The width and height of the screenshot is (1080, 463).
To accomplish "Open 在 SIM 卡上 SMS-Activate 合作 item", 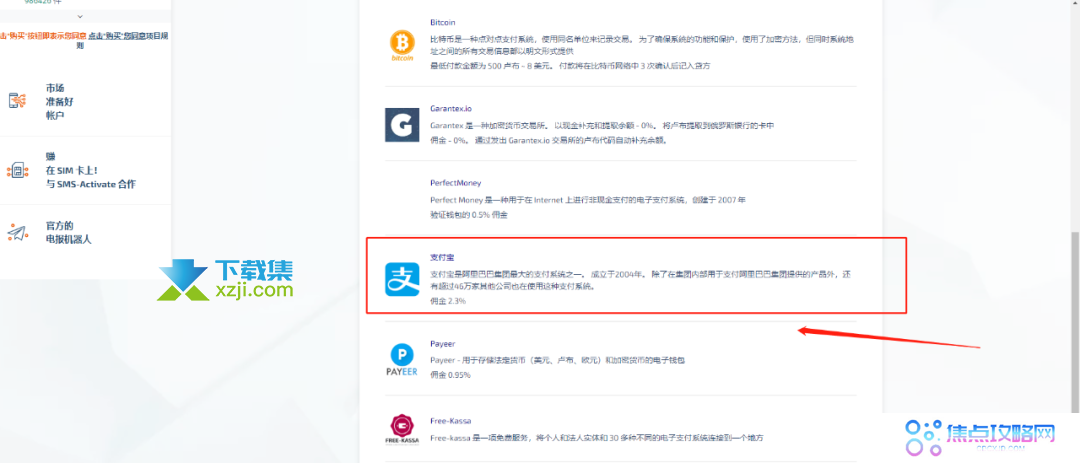I will click(90, 170).
